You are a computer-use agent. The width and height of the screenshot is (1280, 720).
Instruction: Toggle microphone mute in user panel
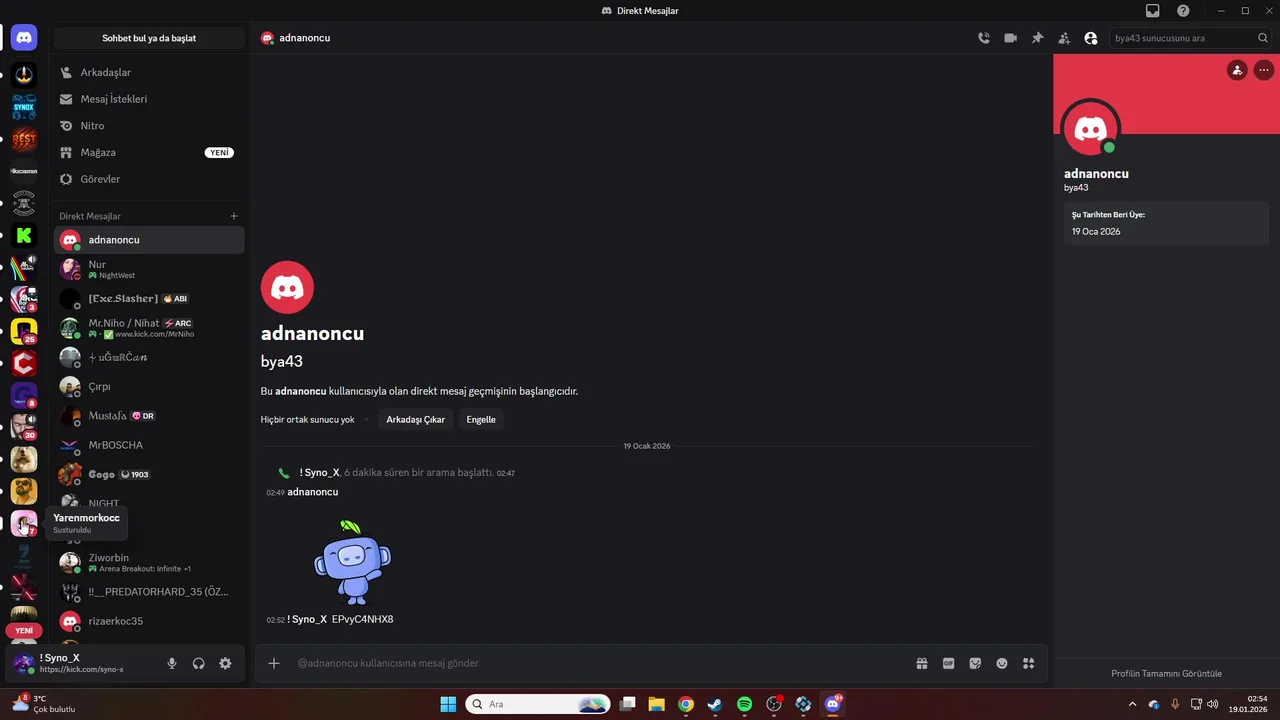tap(172, 663)
